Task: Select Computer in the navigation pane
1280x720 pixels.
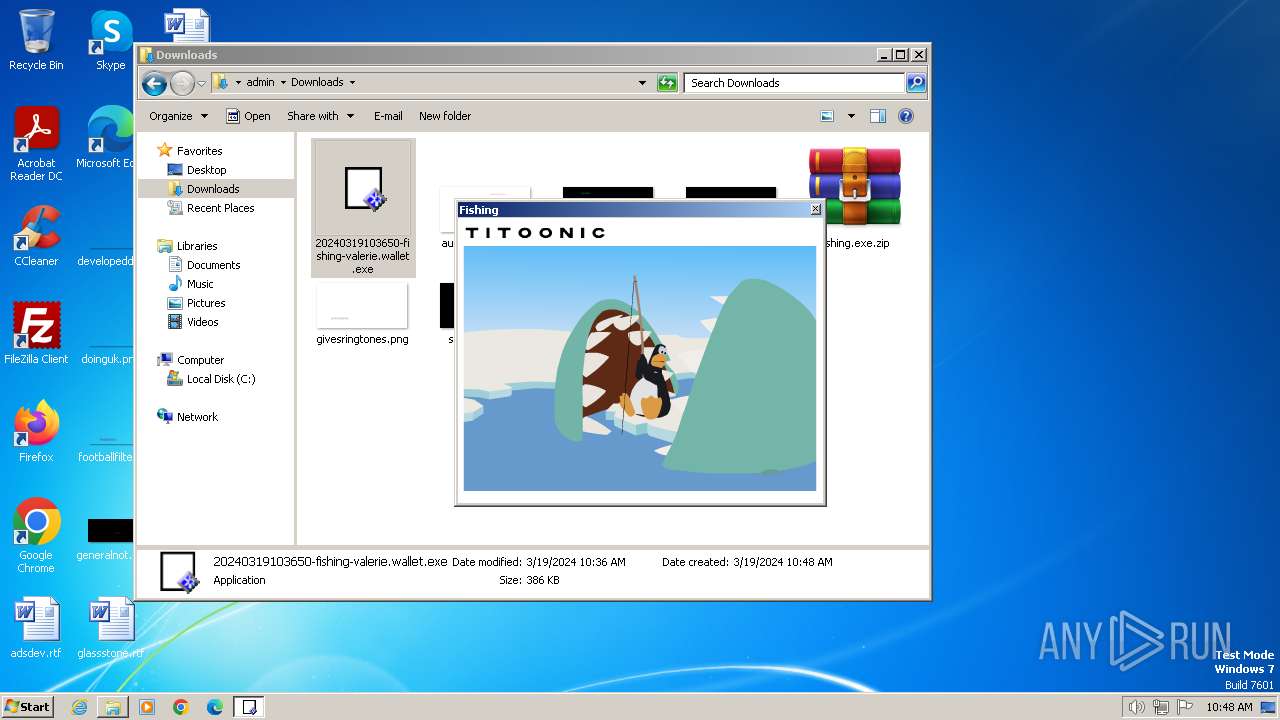Action: point(200,360)
